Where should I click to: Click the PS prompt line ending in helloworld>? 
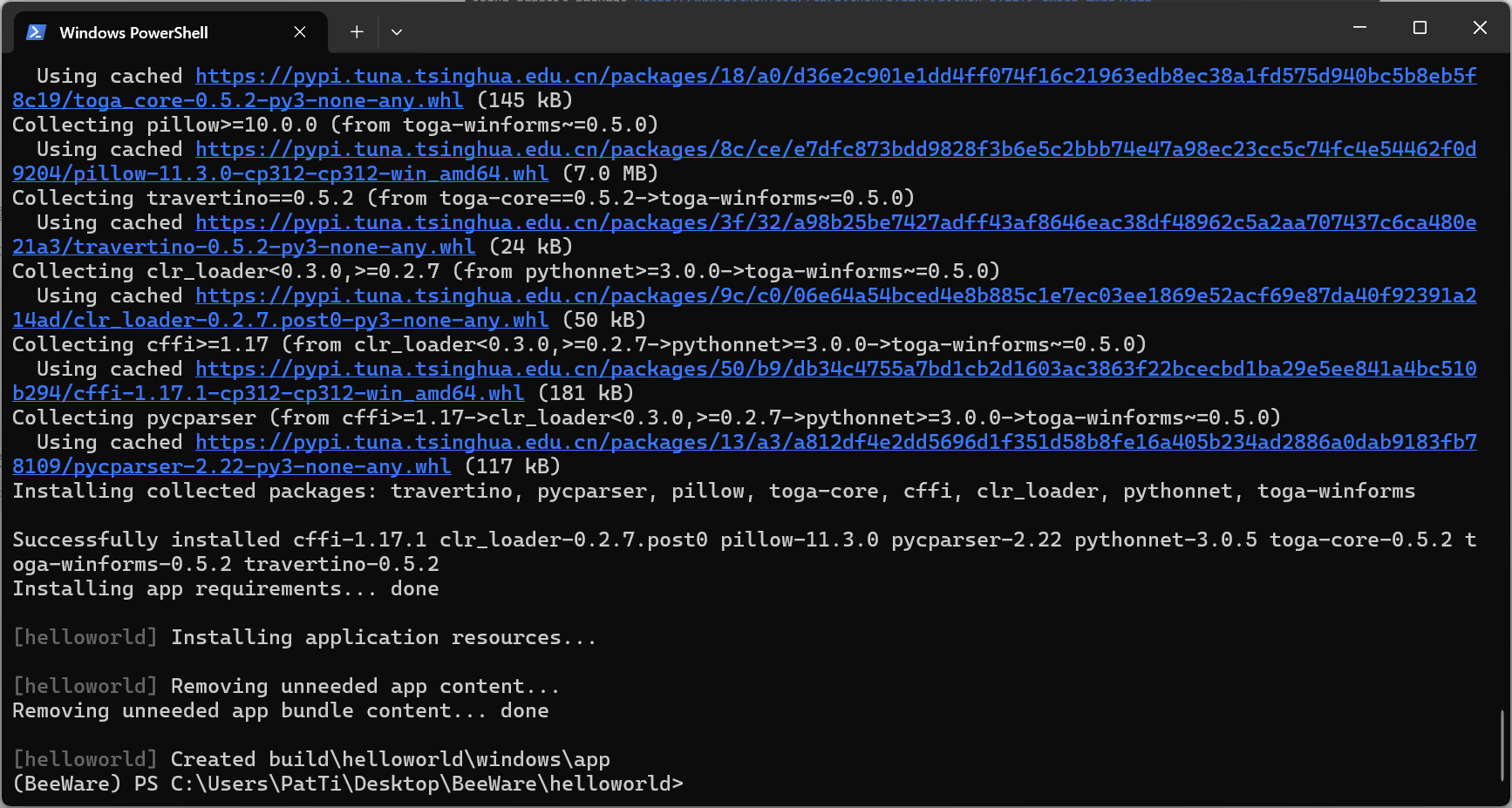pyautogui.click(x=348, y=784)
